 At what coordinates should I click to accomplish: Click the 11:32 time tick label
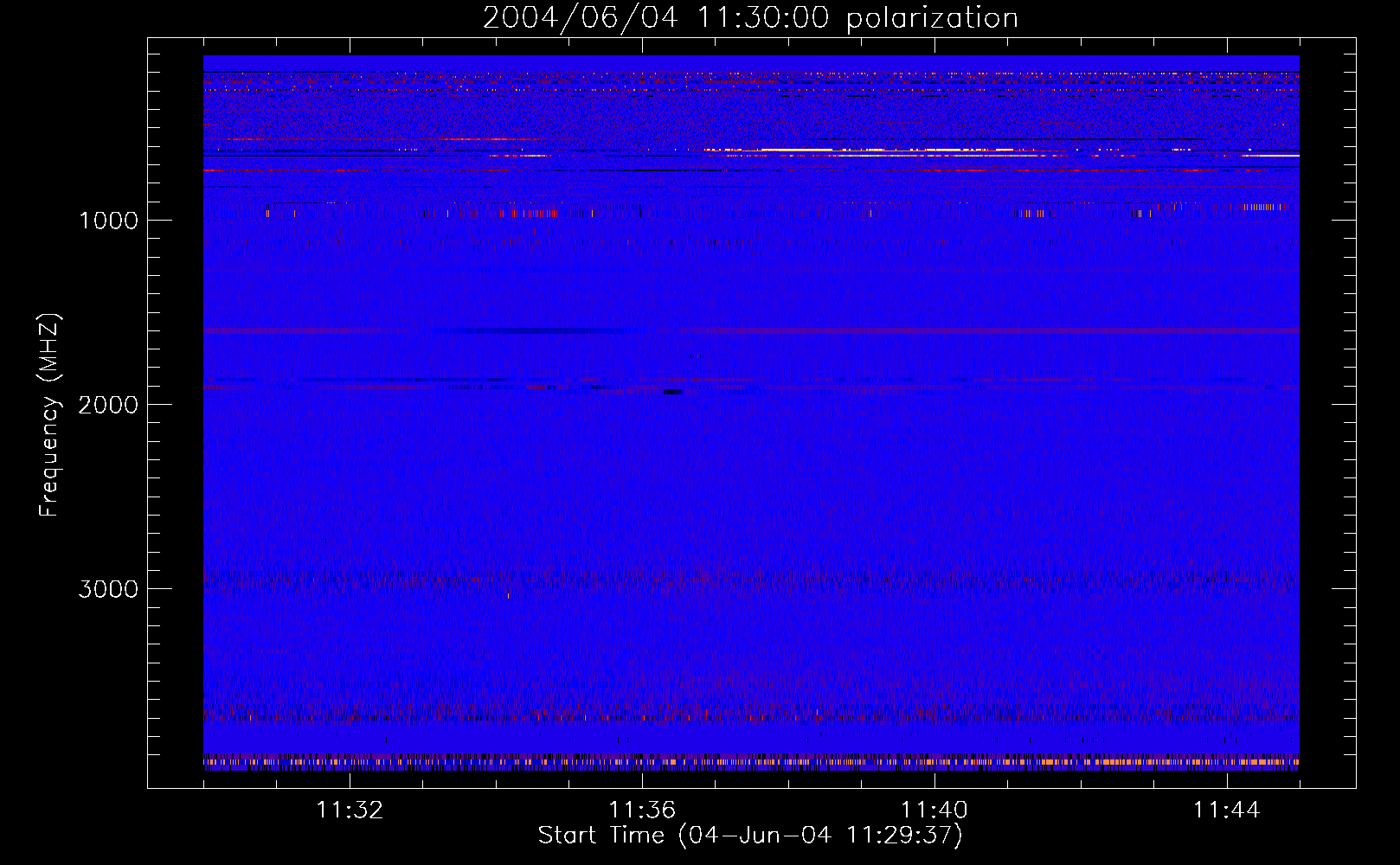pos(350,811)
